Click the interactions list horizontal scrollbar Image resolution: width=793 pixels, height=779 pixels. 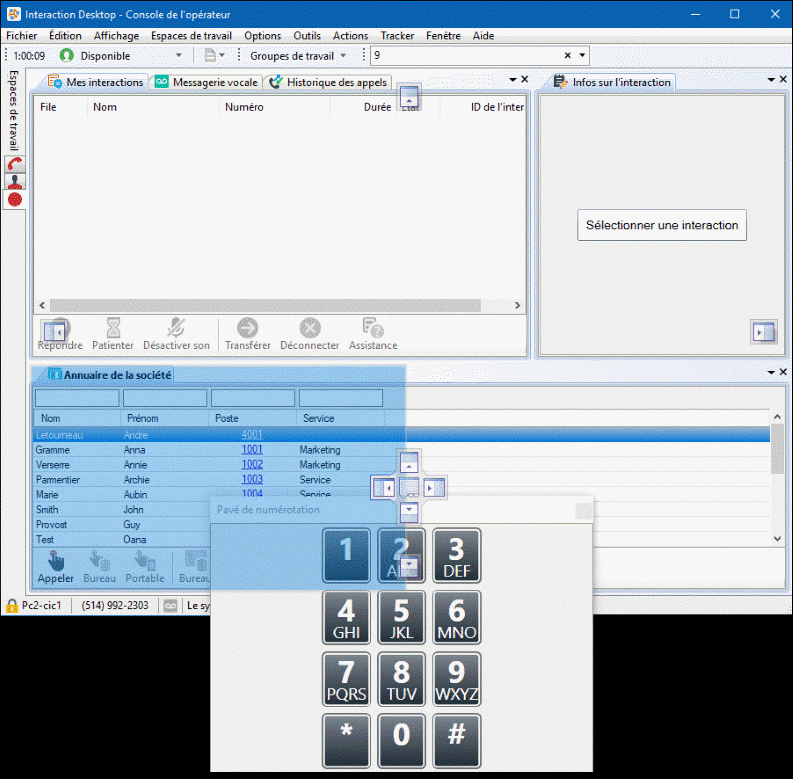coord(280,306)
